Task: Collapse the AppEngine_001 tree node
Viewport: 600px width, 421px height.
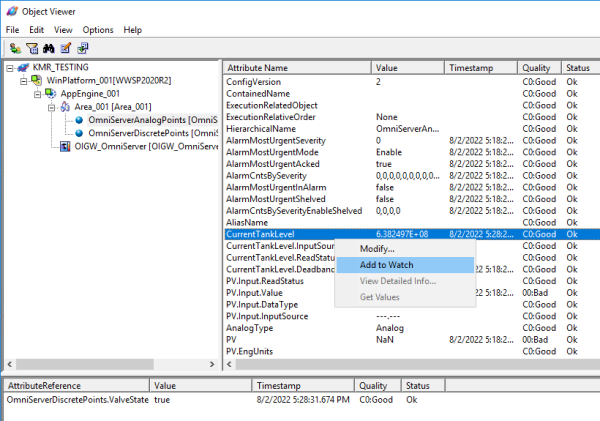Action: click(x=38, y=94)
